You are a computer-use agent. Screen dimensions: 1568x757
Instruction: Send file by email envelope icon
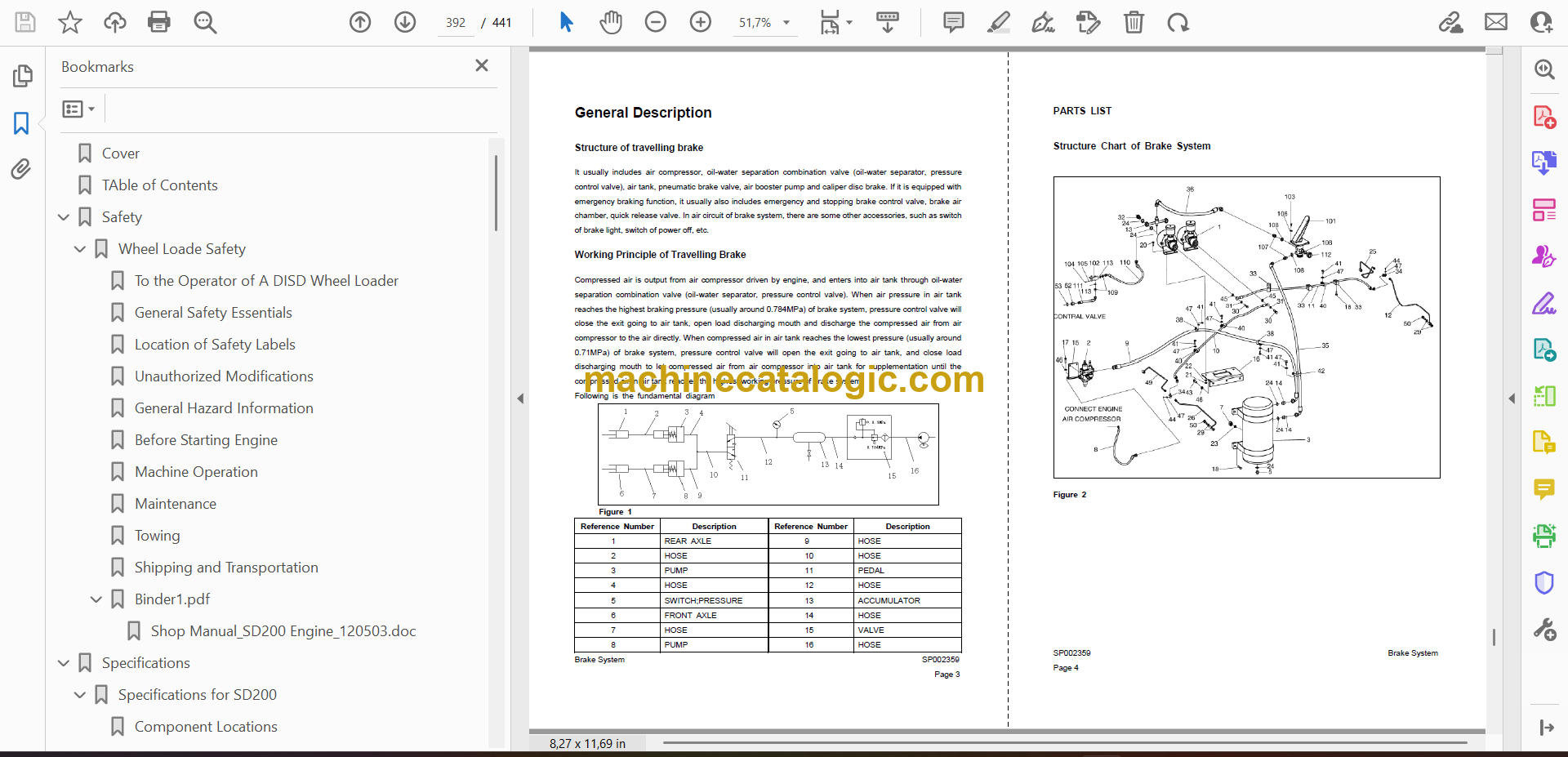tap(1496, 22)
